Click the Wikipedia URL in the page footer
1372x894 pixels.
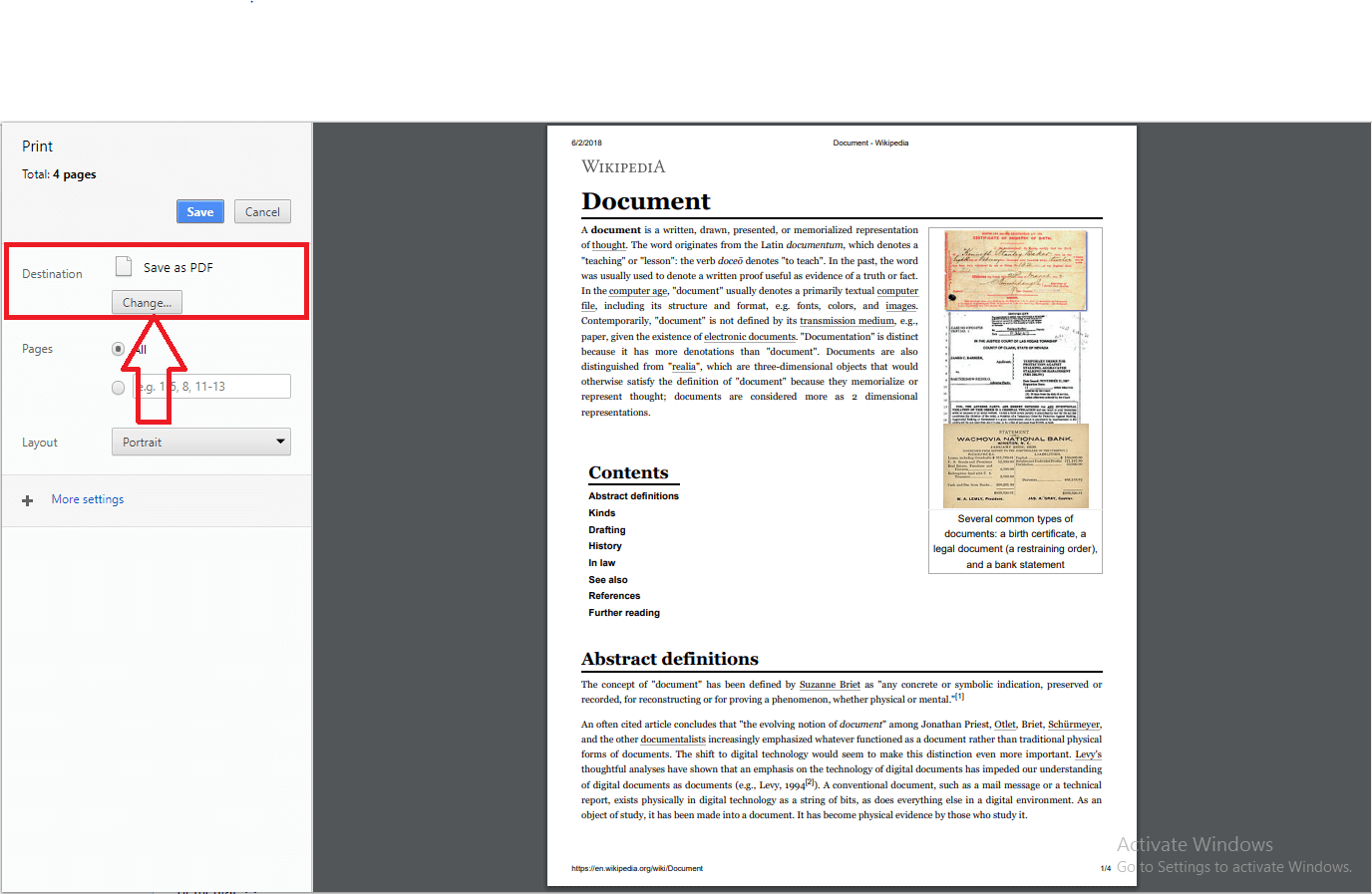pyautogui.click(x=635, y=868)
